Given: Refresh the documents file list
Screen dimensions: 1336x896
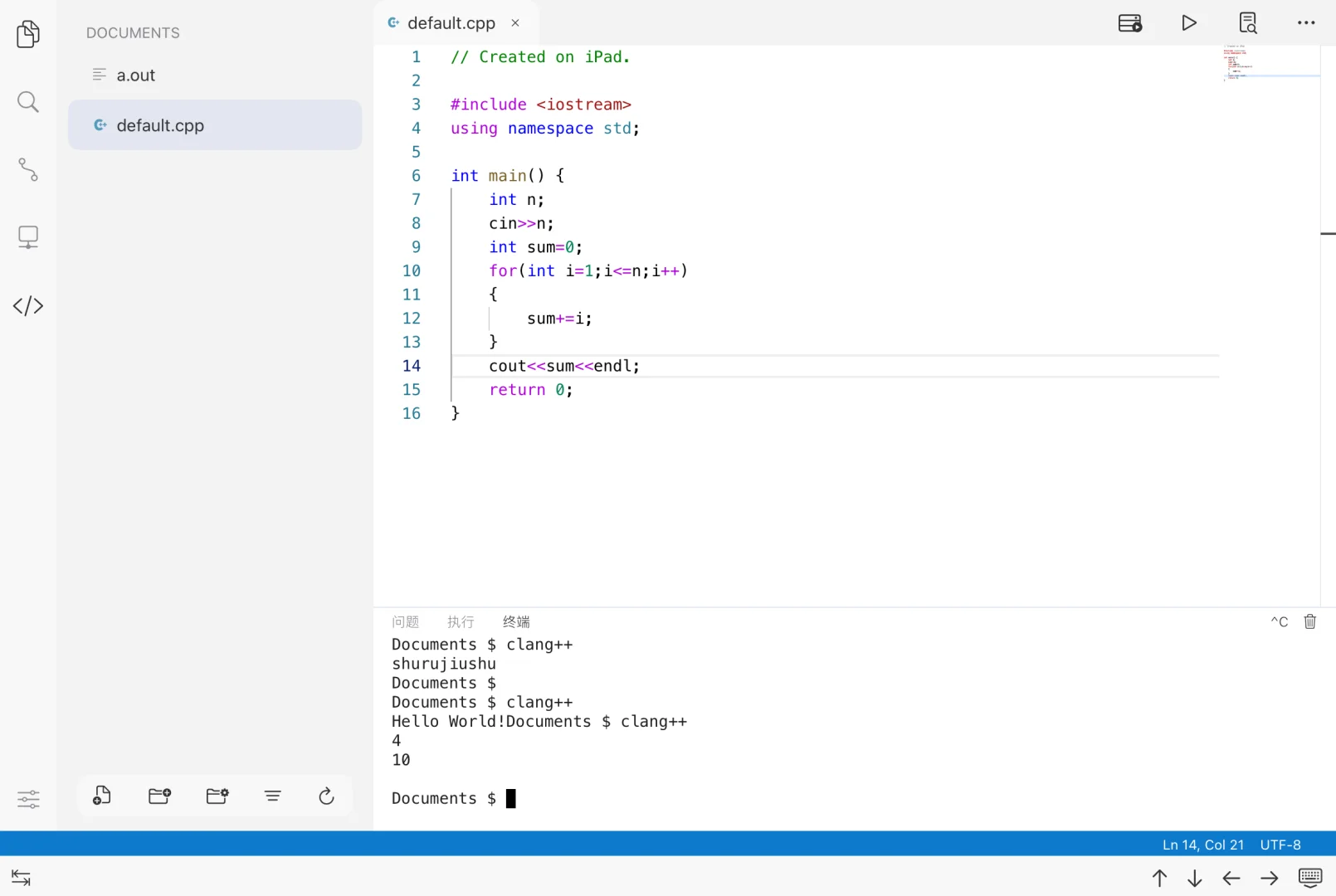Looking at the screenshot, I should (326, 796).
